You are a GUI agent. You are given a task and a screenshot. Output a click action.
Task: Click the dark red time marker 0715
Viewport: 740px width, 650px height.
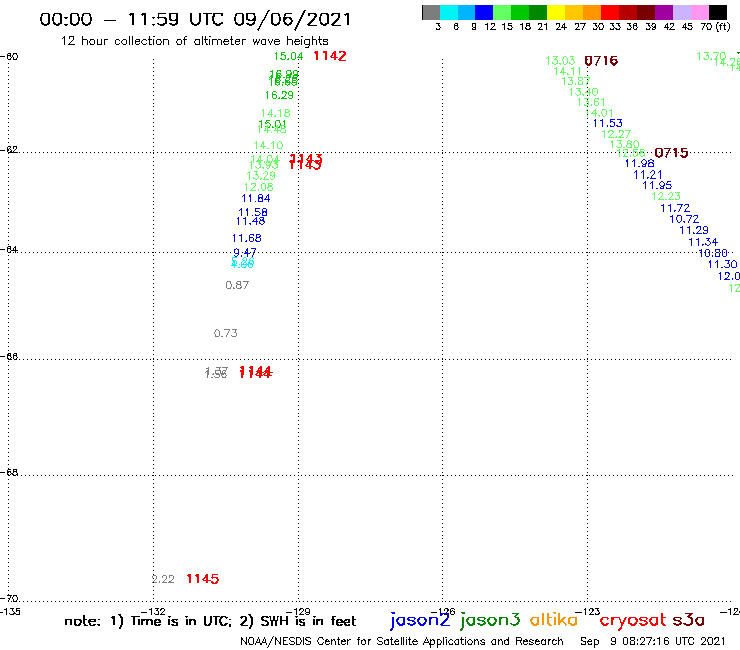(672, 153)
